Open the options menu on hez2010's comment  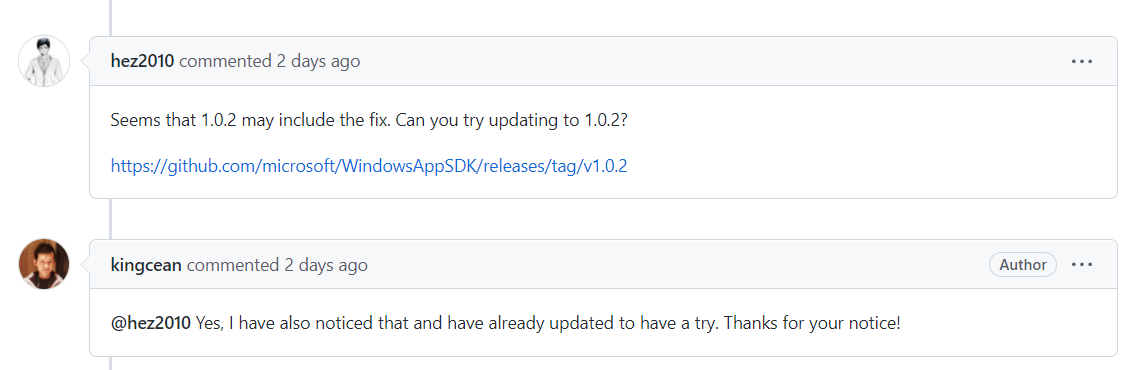(1081, 62)
